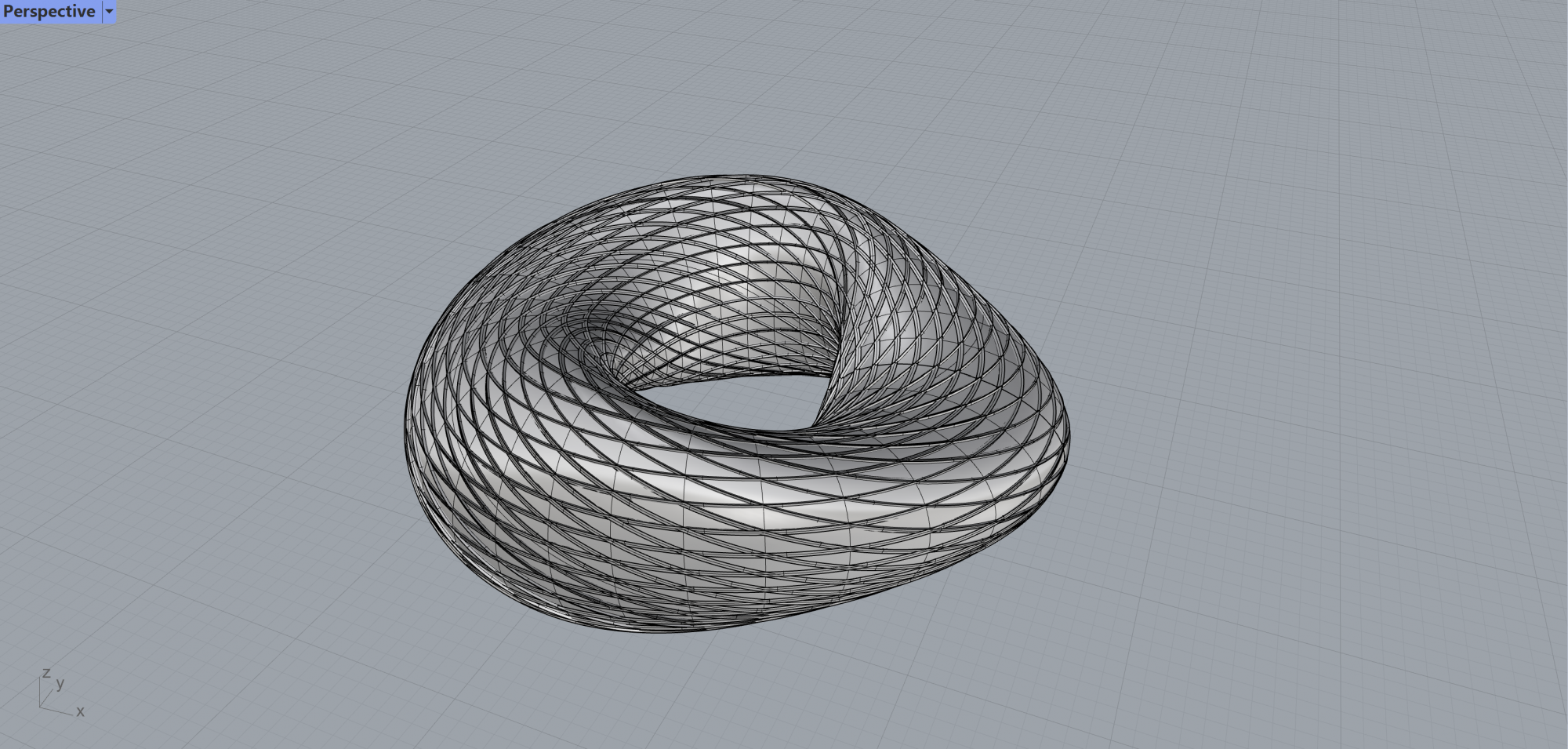The height and width of the screenshot is (749, 1568).
Task: Open the Perspective viewport dropdown arrow
Action: (x=109, y=12)
